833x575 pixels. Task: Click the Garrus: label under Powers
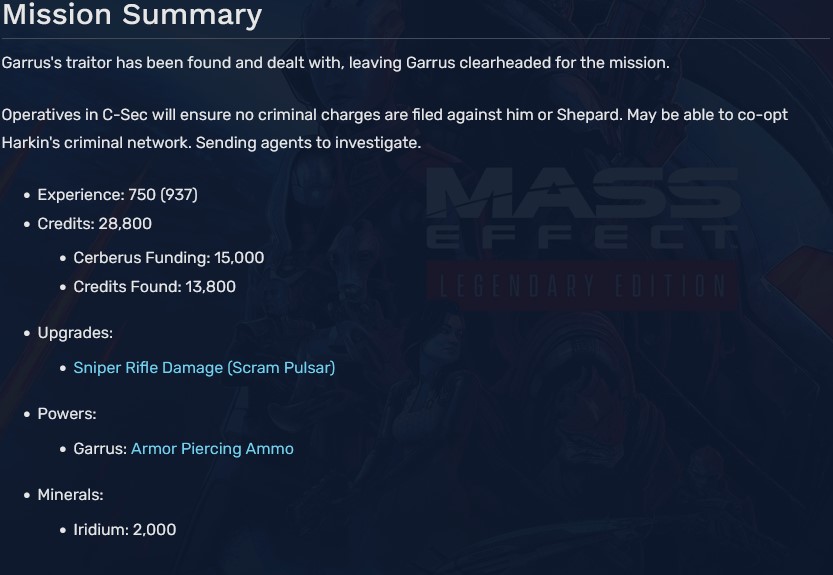[100, 448]
